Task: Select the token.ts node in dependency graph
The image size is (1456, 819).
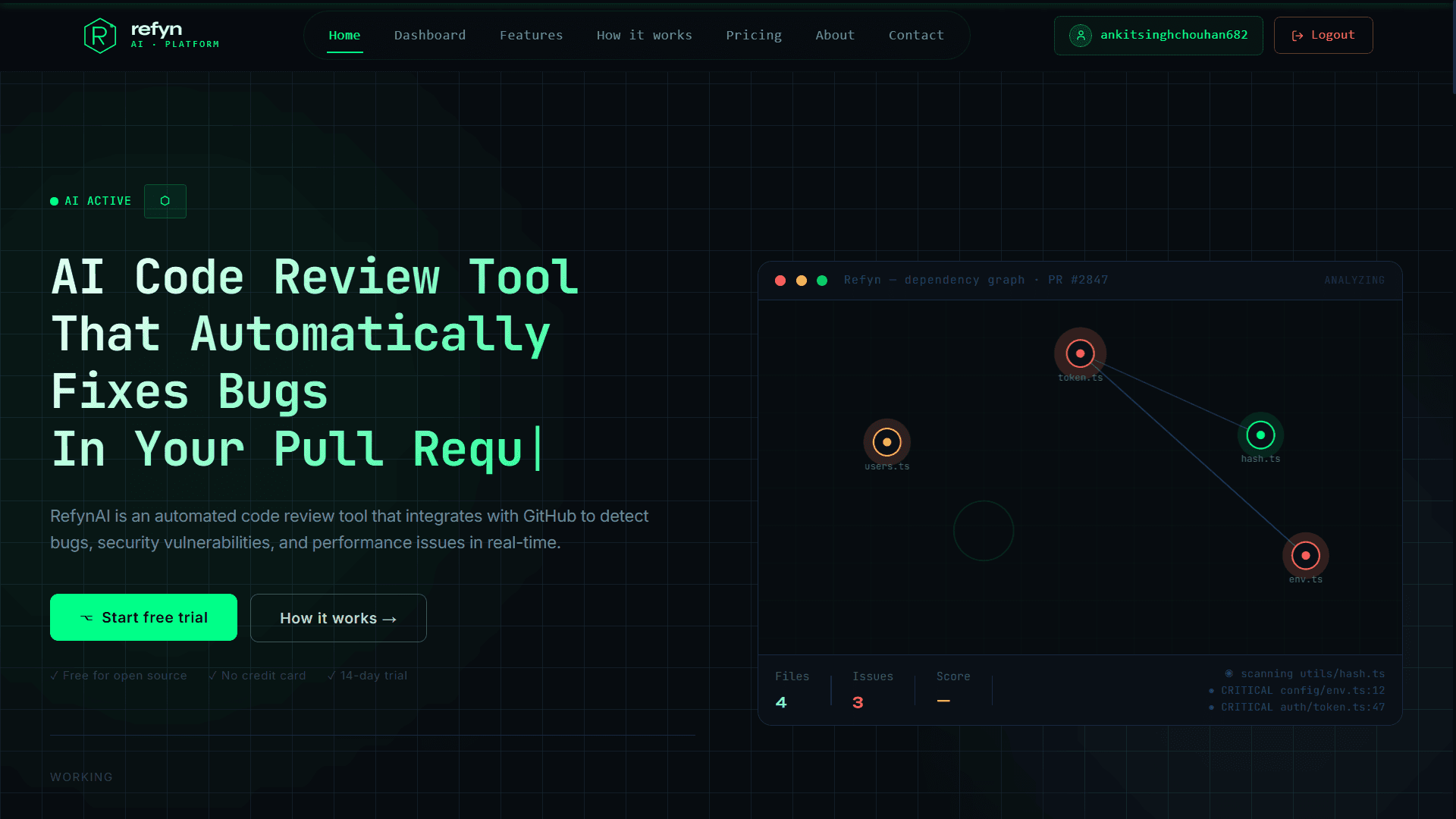Action: coord(1080,354)
